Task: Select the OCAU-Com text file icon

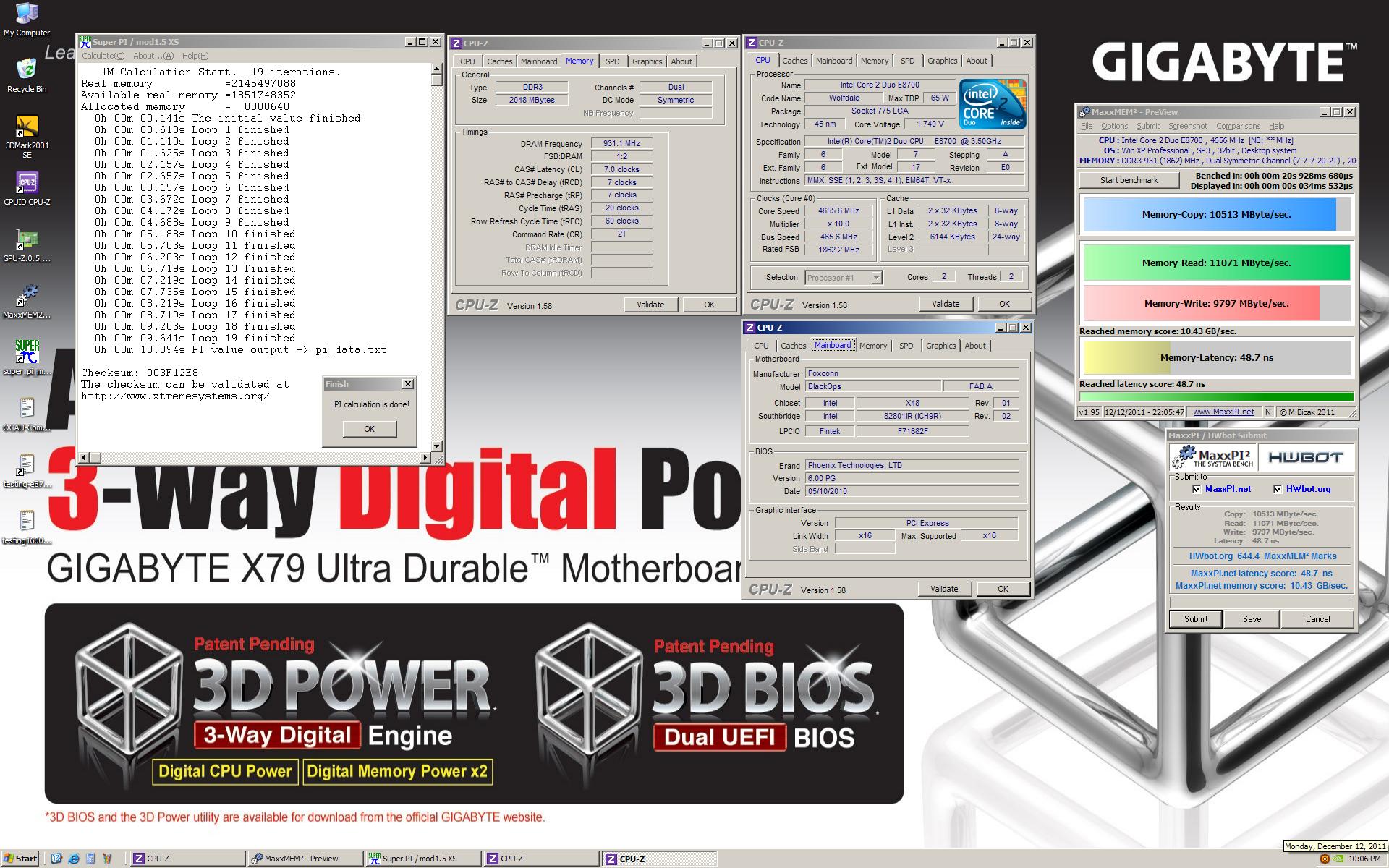Action: (27, 414)
